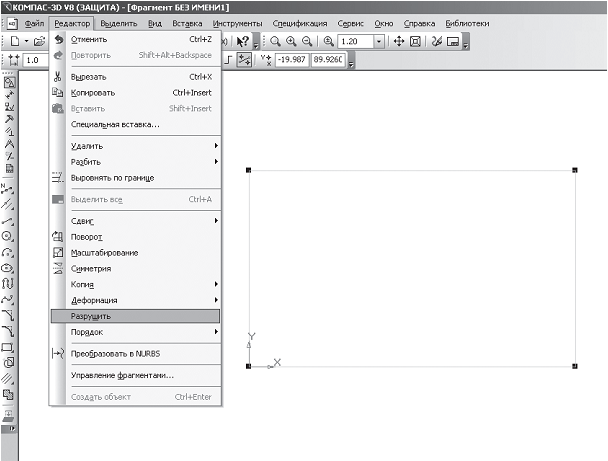Expand the Удалить submenu

point(216,145)
